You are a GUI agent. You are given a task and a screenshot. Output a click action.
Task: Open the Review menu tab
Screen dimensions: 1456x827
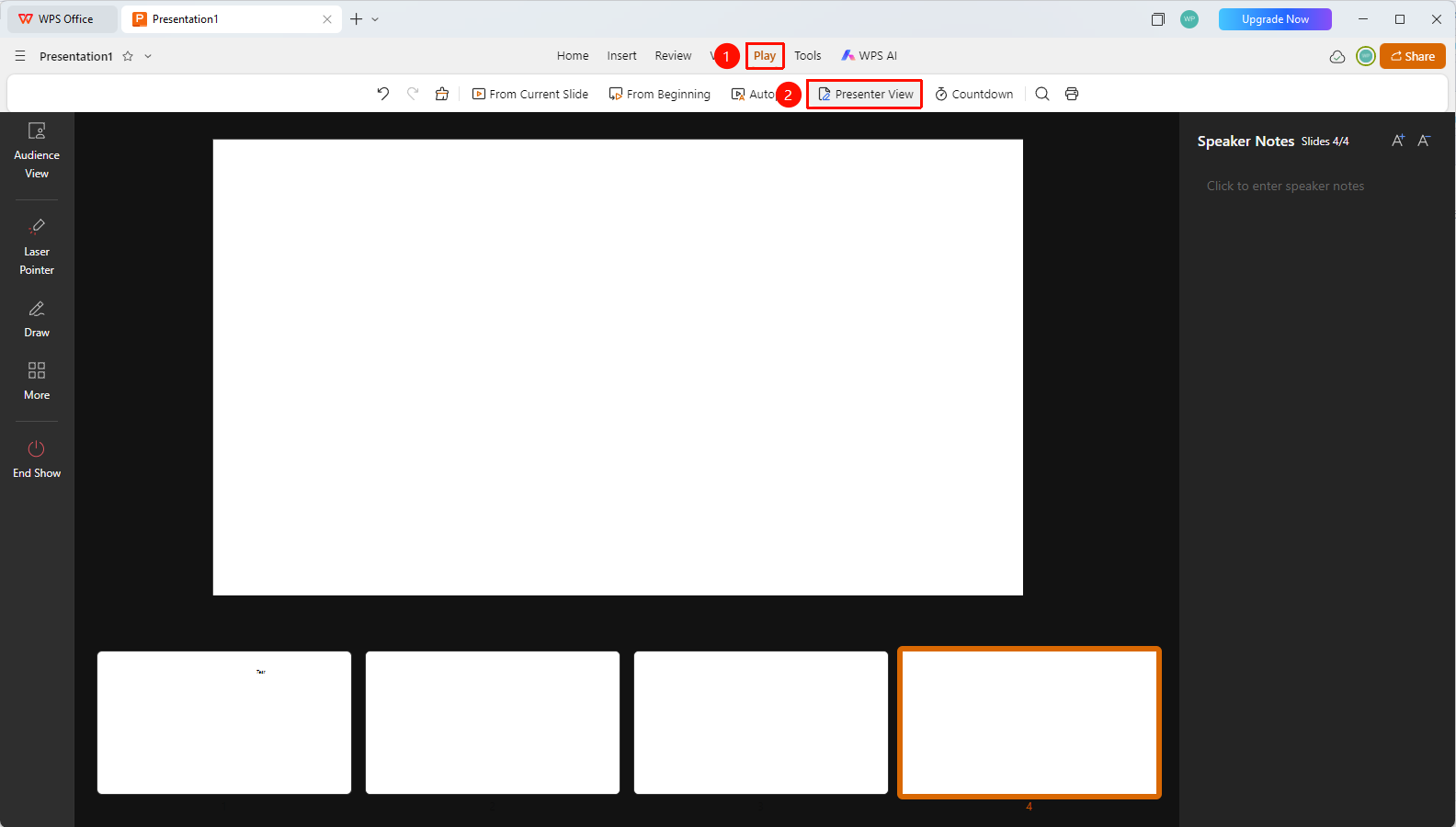point(673,56)
